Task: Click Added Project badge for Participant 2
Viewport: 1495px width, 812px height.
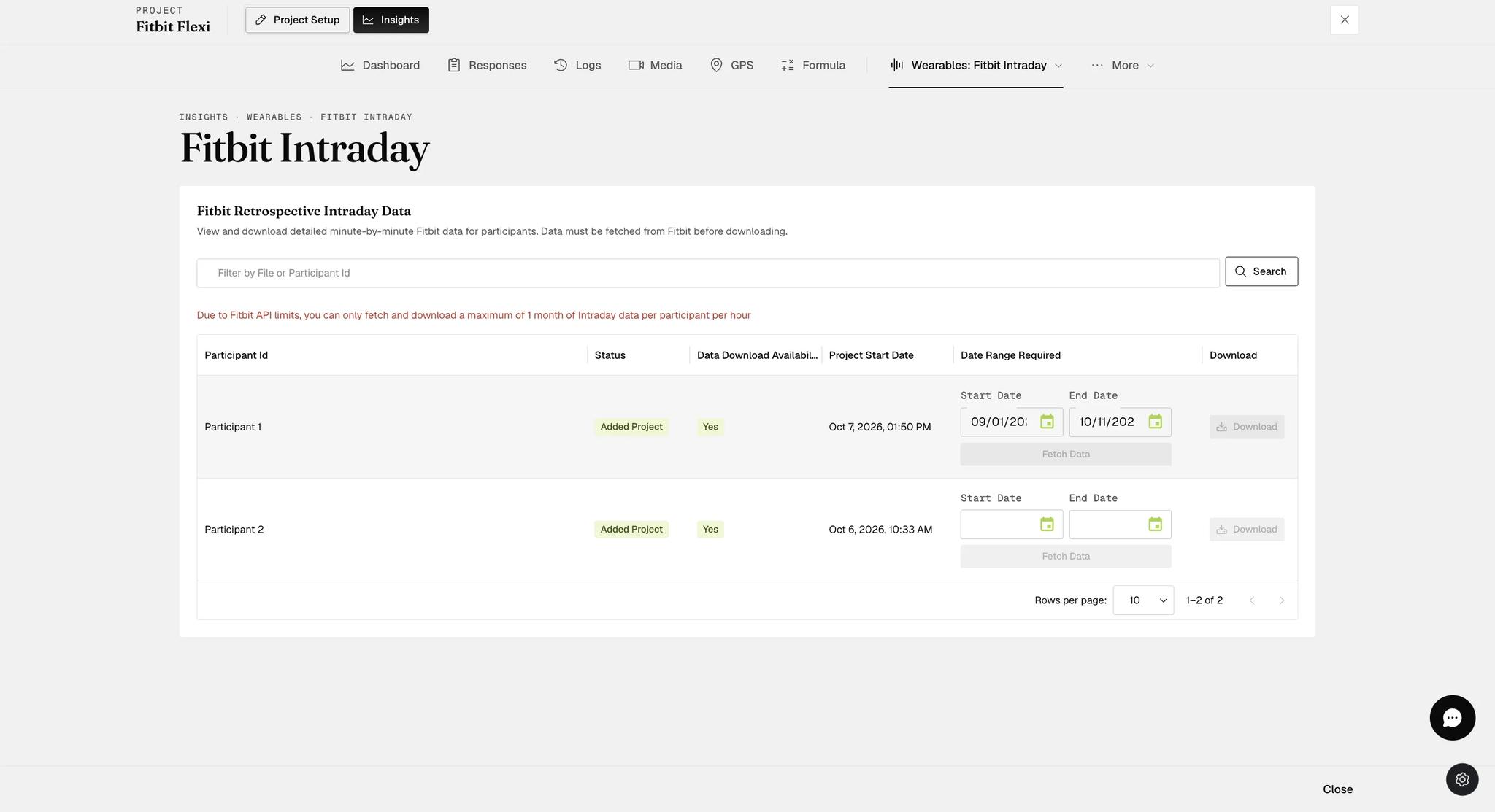Action: 631,530
